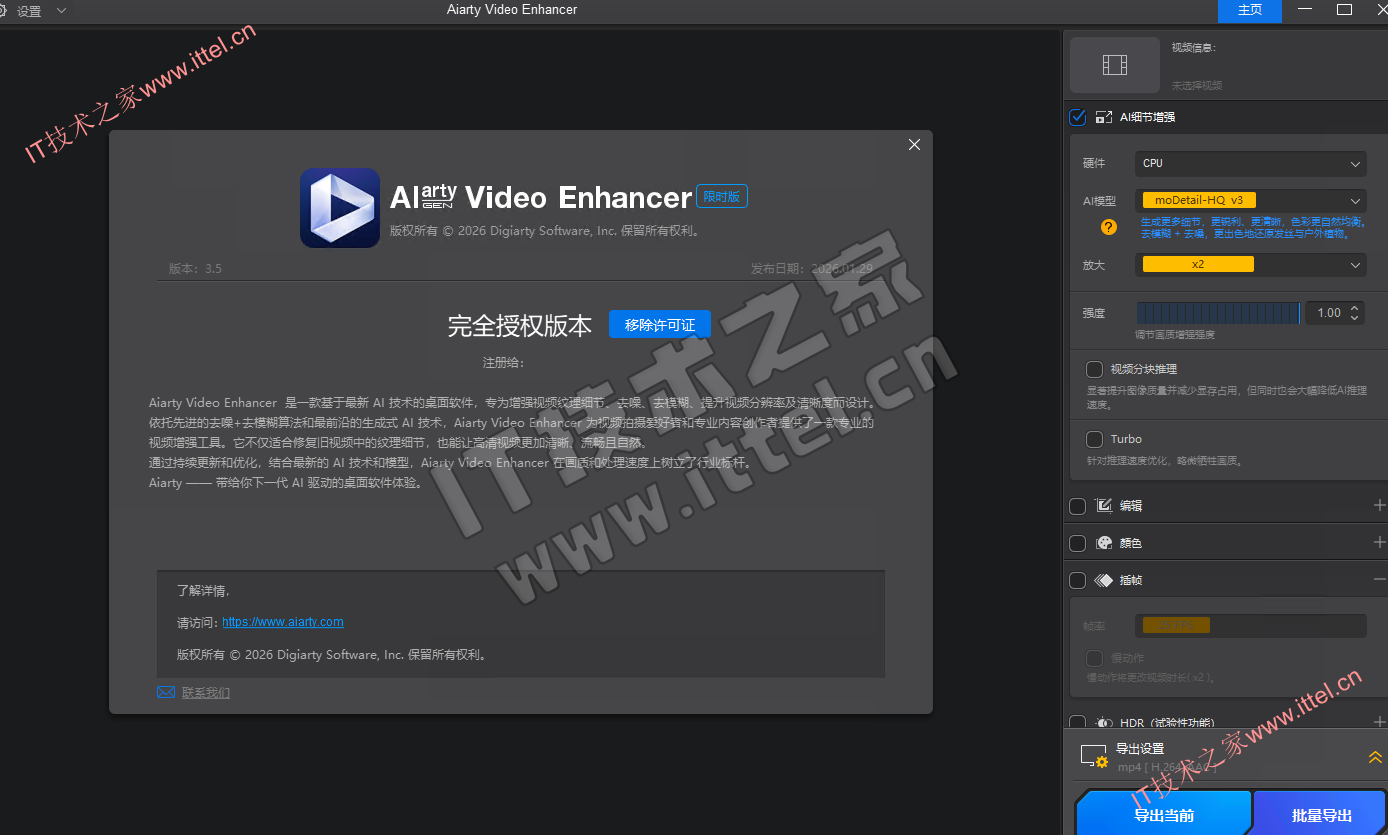The width and height of the screenshot is (1388, 835).
Task: Click the 插帧 frame interpolation icon
Action: pyautogui.click(x=1104, y=580)
